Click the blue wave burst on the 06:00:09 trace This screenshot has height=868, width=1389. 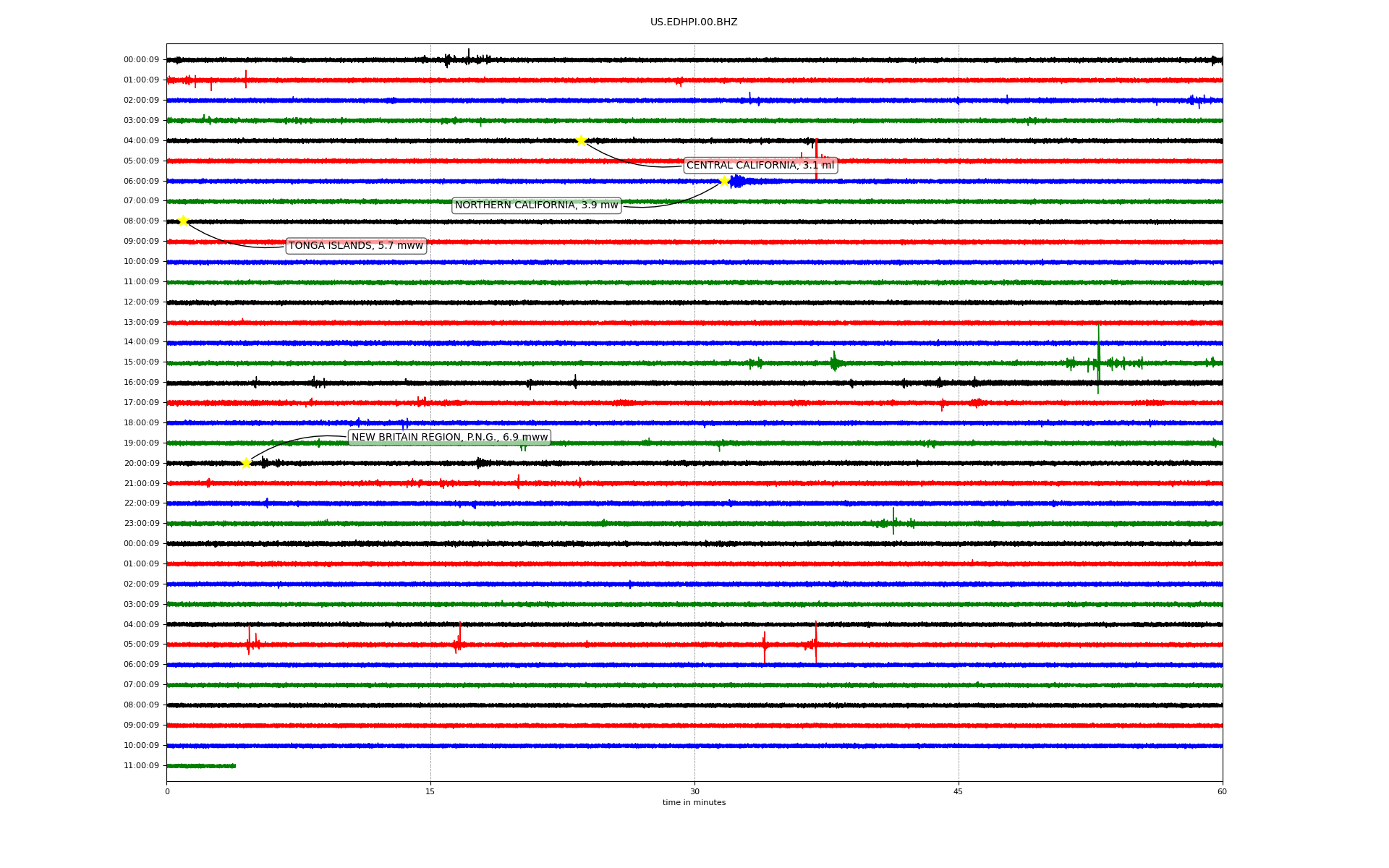coord(738,181)
